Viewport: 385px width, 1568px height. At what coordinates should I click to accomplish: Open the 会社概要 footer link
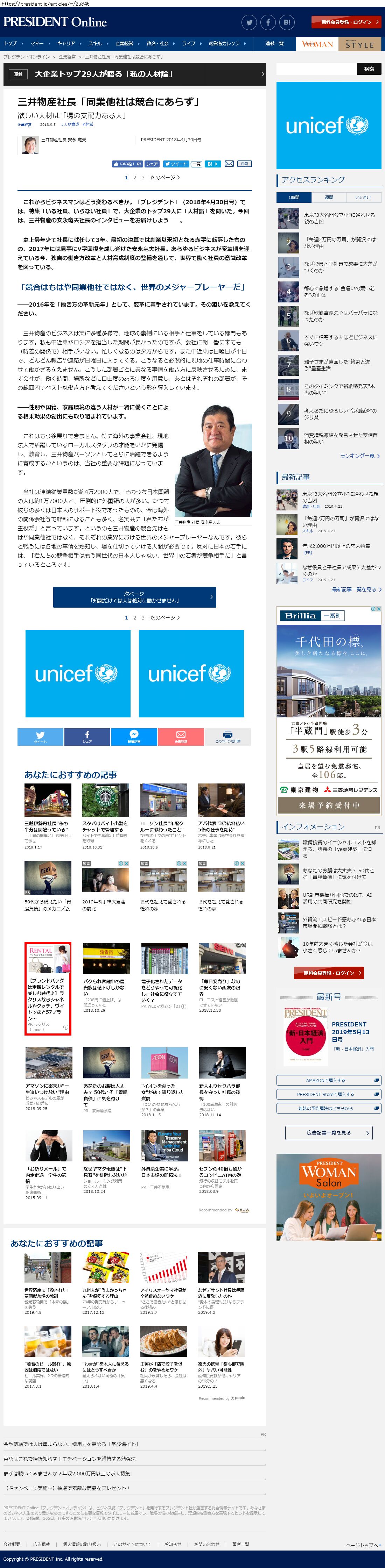[x=12, y=1544]
